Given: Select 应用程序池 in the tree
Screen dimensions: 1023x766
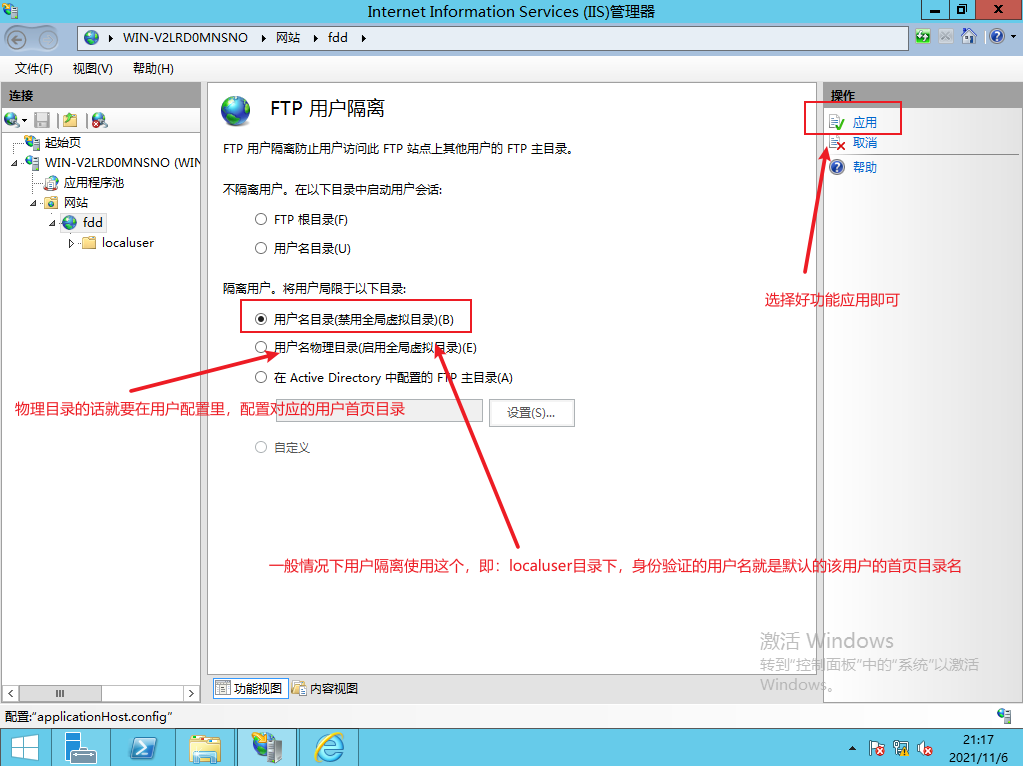Looking at the screenshot, I should tap(93, 183).
